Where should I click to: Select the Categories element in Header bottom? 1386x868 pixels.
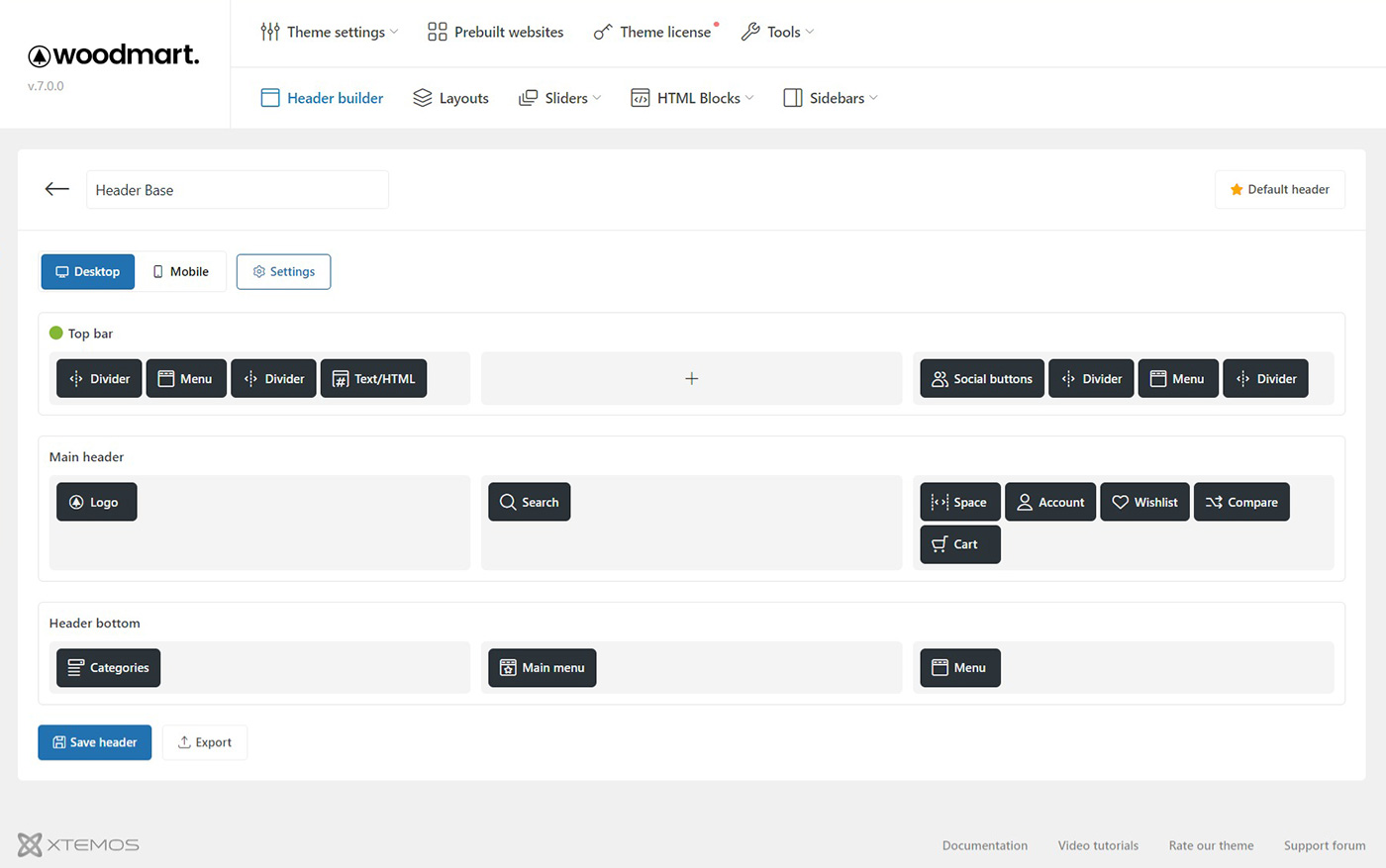point(108,668)
